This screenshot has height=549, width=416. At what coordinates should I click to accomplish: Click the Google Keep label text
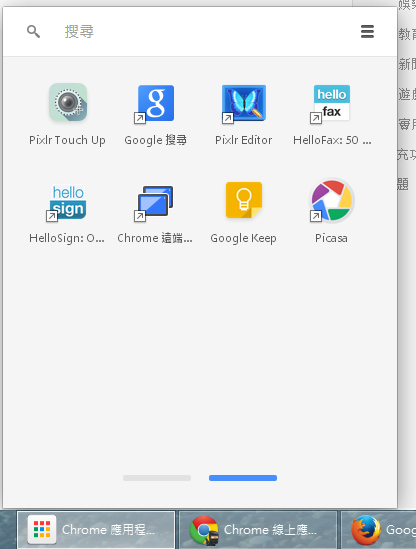click(x=243, y=238)
